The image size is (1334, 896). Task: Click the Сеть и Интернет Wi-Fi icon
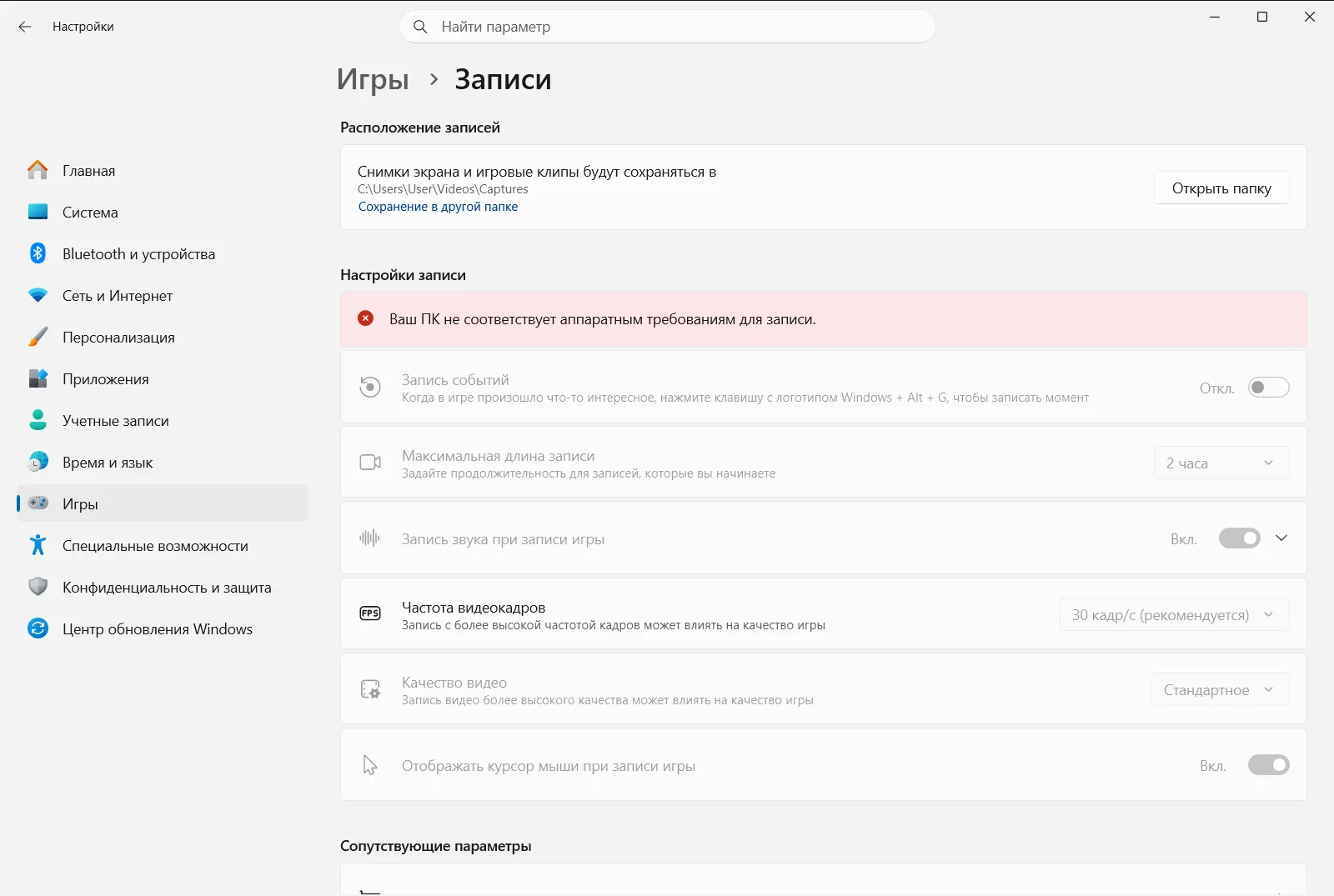click(38, 295)
